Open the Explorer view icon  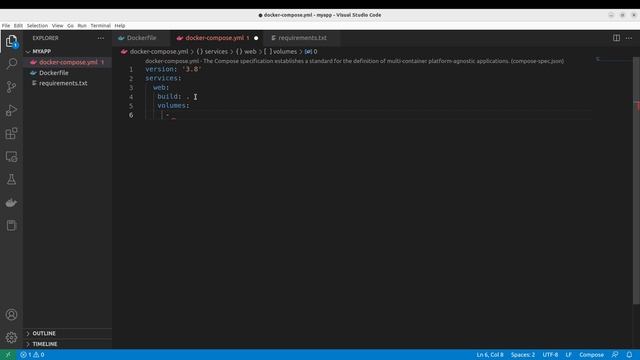pyautogui.click(x=11, y=41)
